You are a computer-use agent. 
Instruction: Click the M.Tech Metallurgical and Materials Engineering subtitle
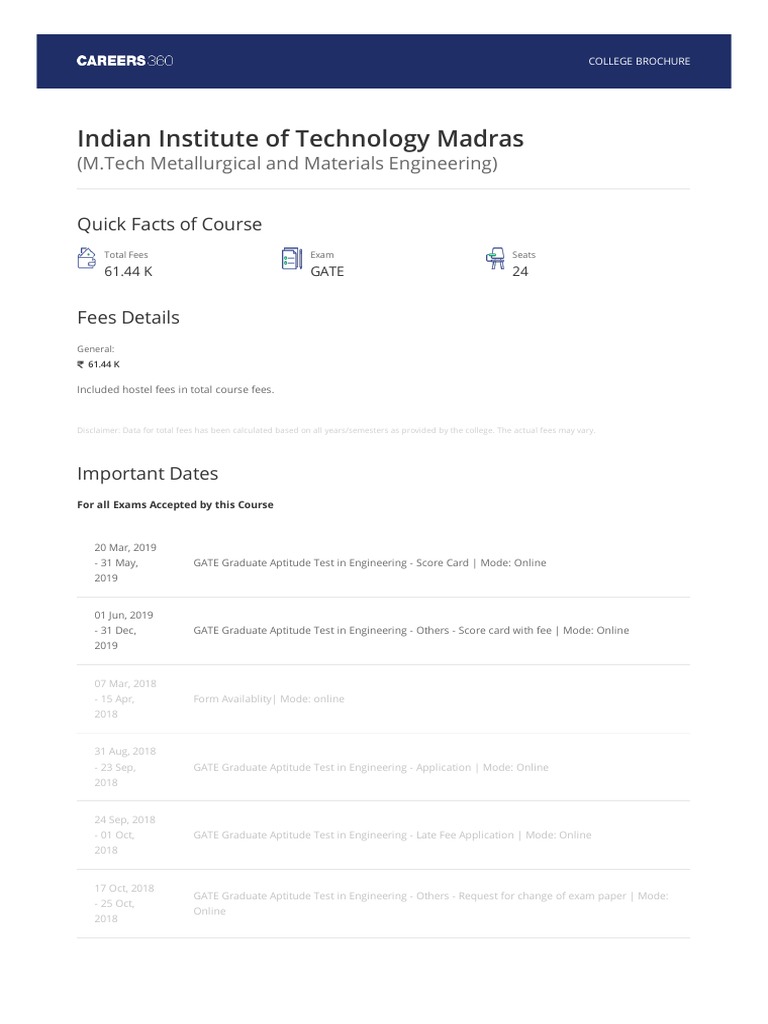(x=287, y=163)
